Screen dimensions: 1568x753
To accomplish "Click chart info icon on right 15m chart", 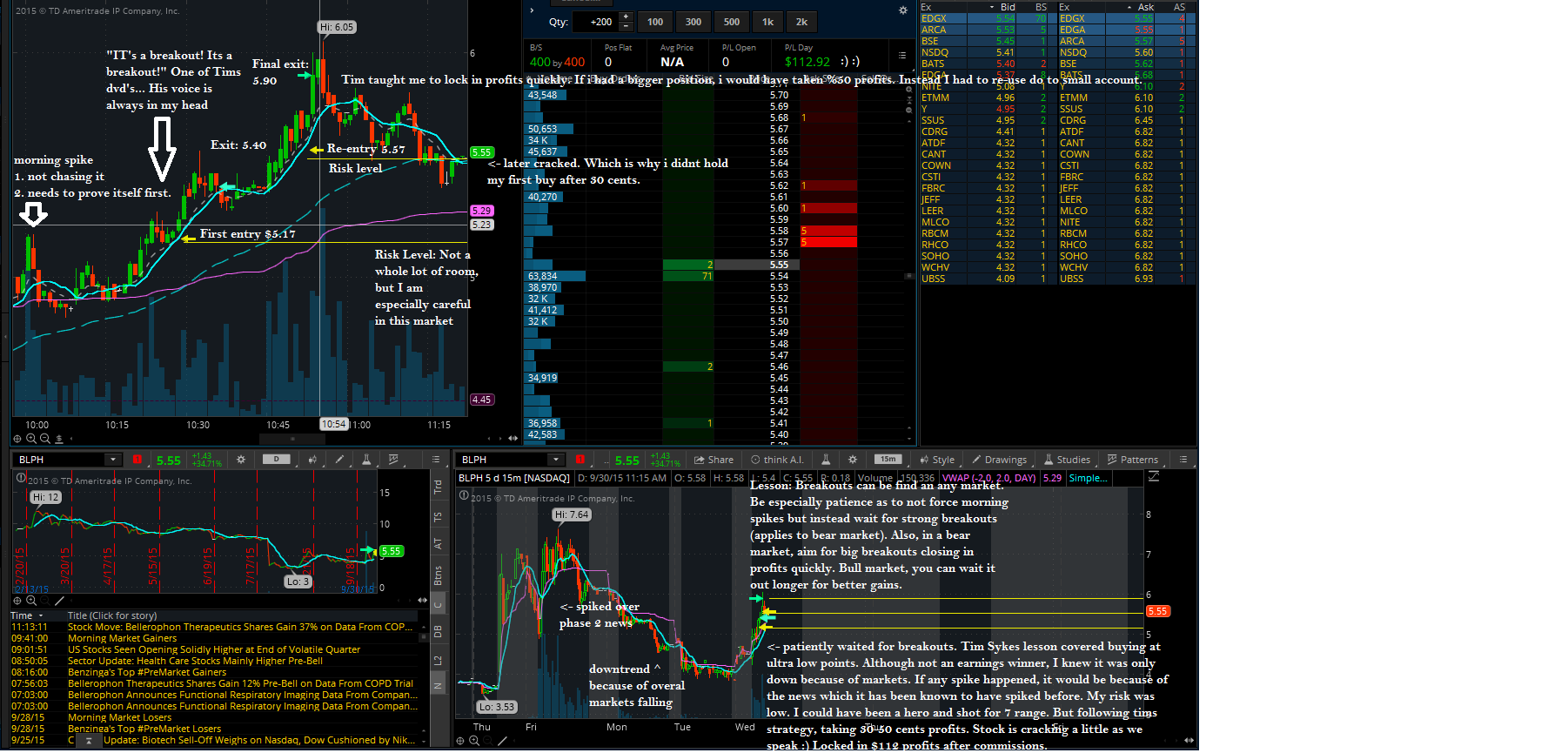I will point(464,497).
